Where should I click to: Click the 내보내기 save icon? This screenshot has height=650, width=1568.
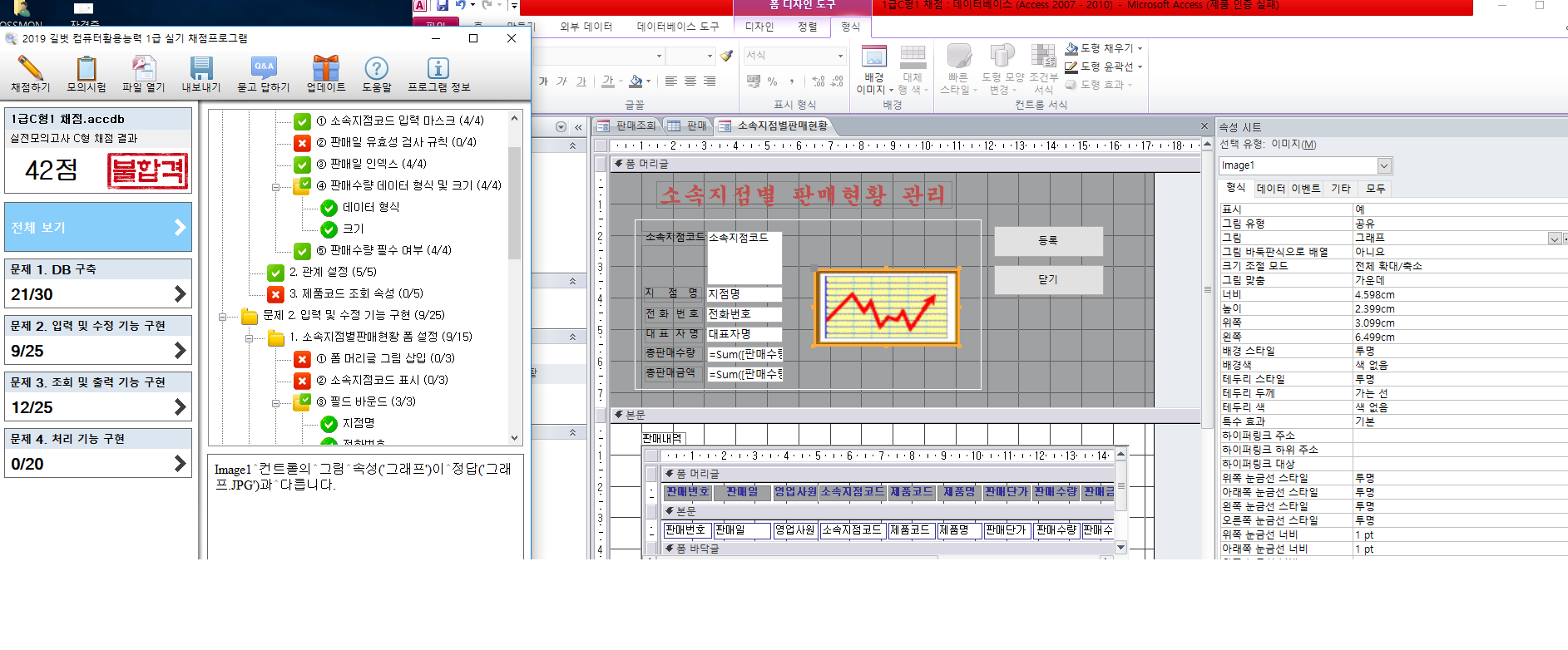click(x=201, y=68)
